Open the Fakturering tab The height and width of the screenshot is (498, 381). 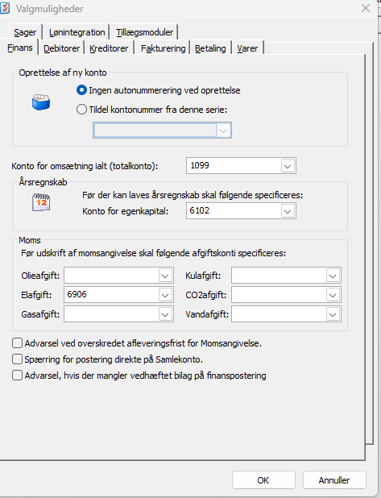click(163, 49)
